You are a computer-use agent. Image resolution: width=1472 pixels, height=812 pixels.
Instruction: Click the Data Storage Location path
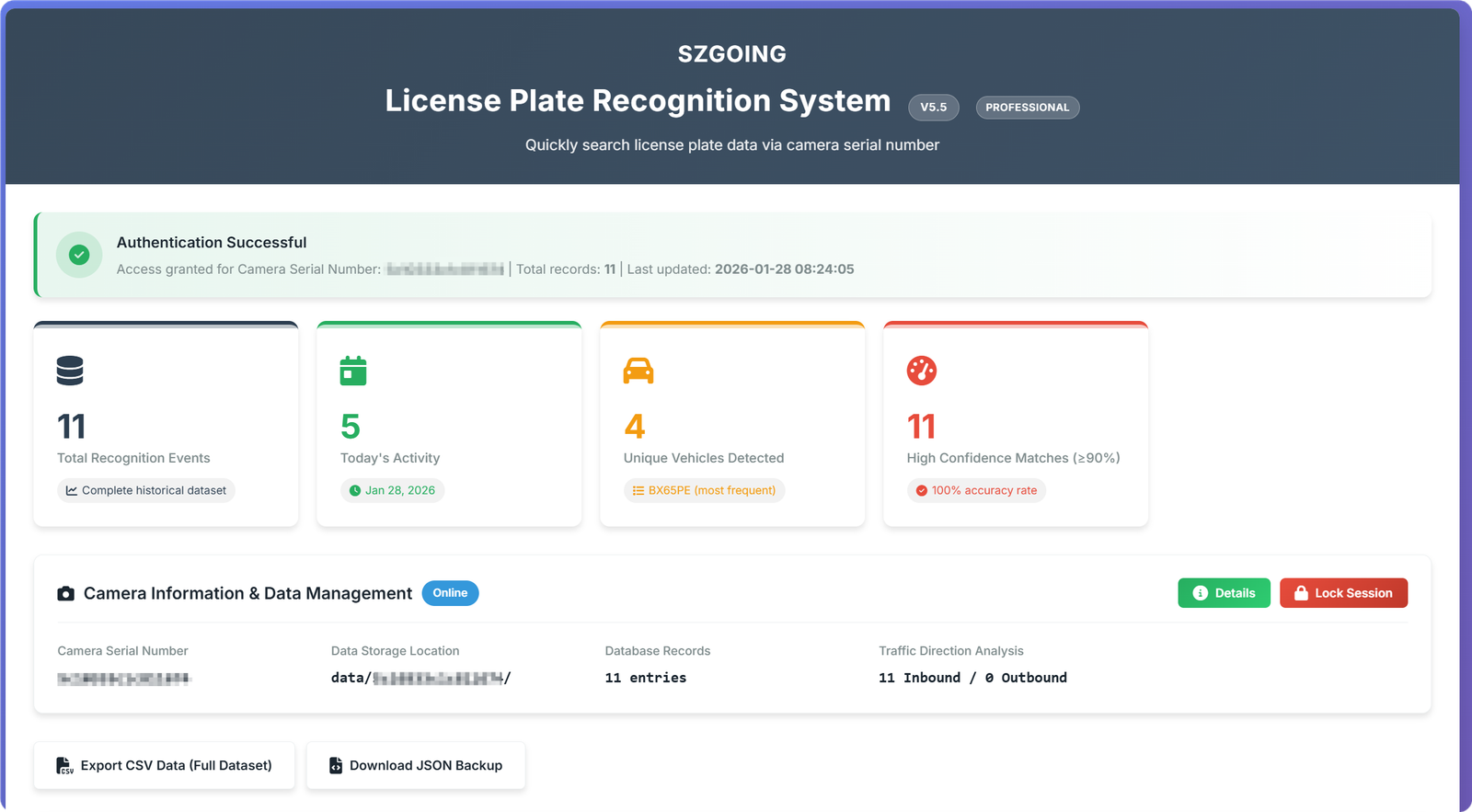[420, 679]
